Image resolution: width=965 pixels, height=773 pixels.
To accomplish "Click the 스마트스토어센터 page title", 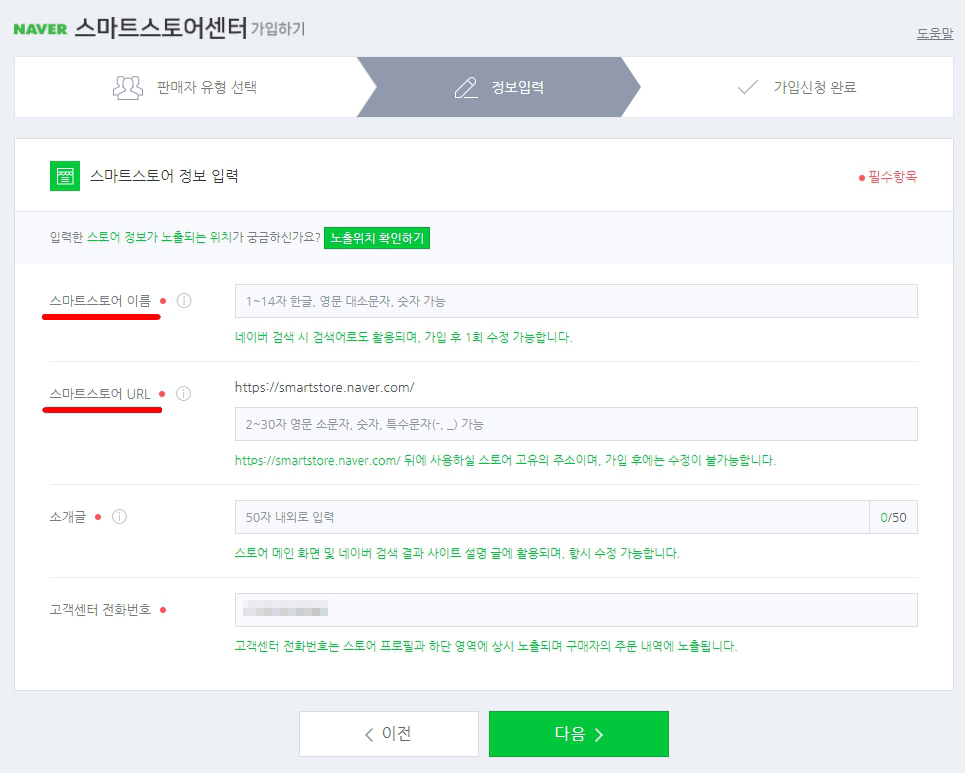I will coord(161,28).
